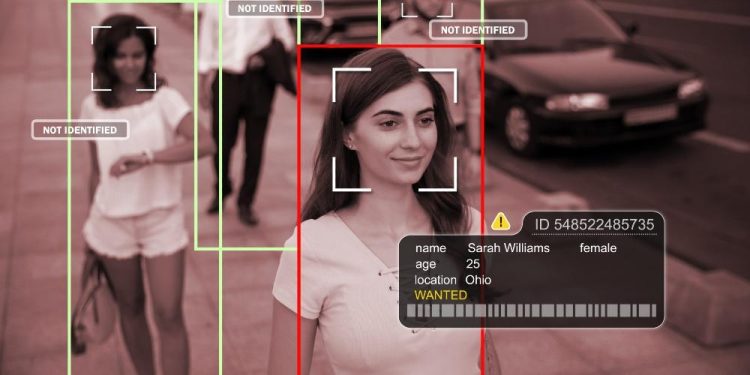750x375 pixels.
Task: Click the name Sarah Williams
Action: click(508, 248)
